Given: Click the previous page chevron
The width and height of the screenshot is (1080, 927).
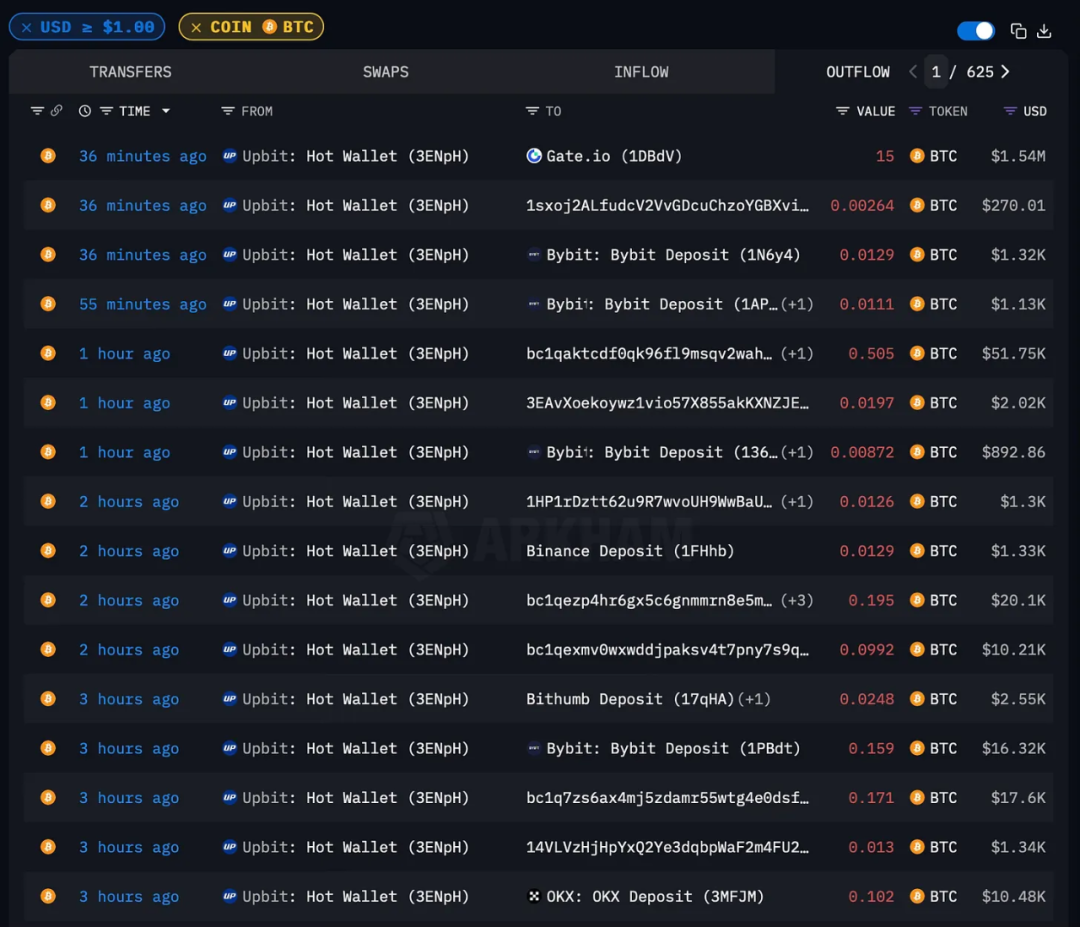Looking at the screenshot, I should pos(913,71).
